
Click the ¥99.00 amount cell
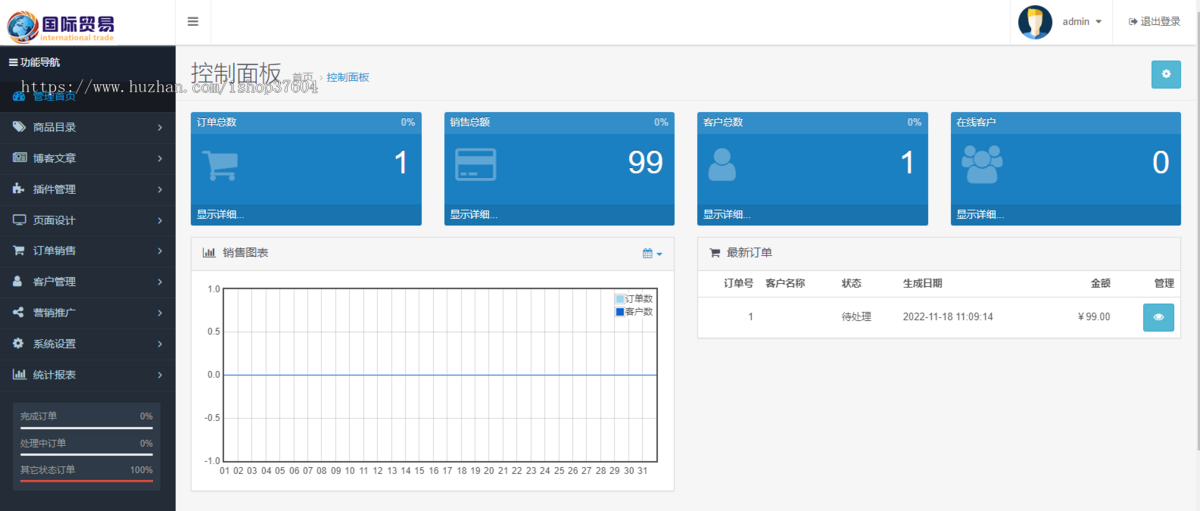(x=1094, y=317)
